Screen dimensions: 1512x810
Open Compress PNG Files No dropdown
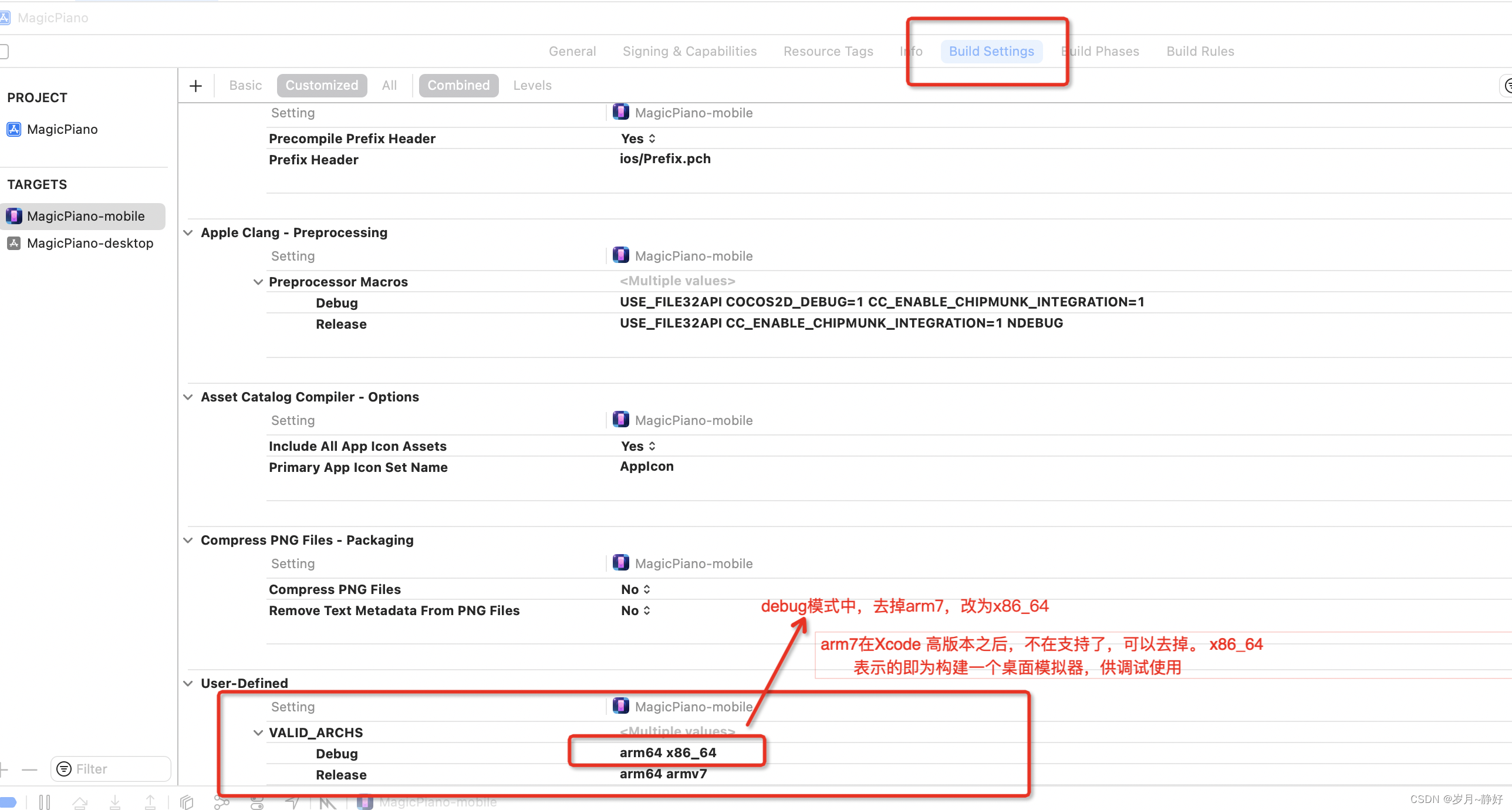pos(636,589)
